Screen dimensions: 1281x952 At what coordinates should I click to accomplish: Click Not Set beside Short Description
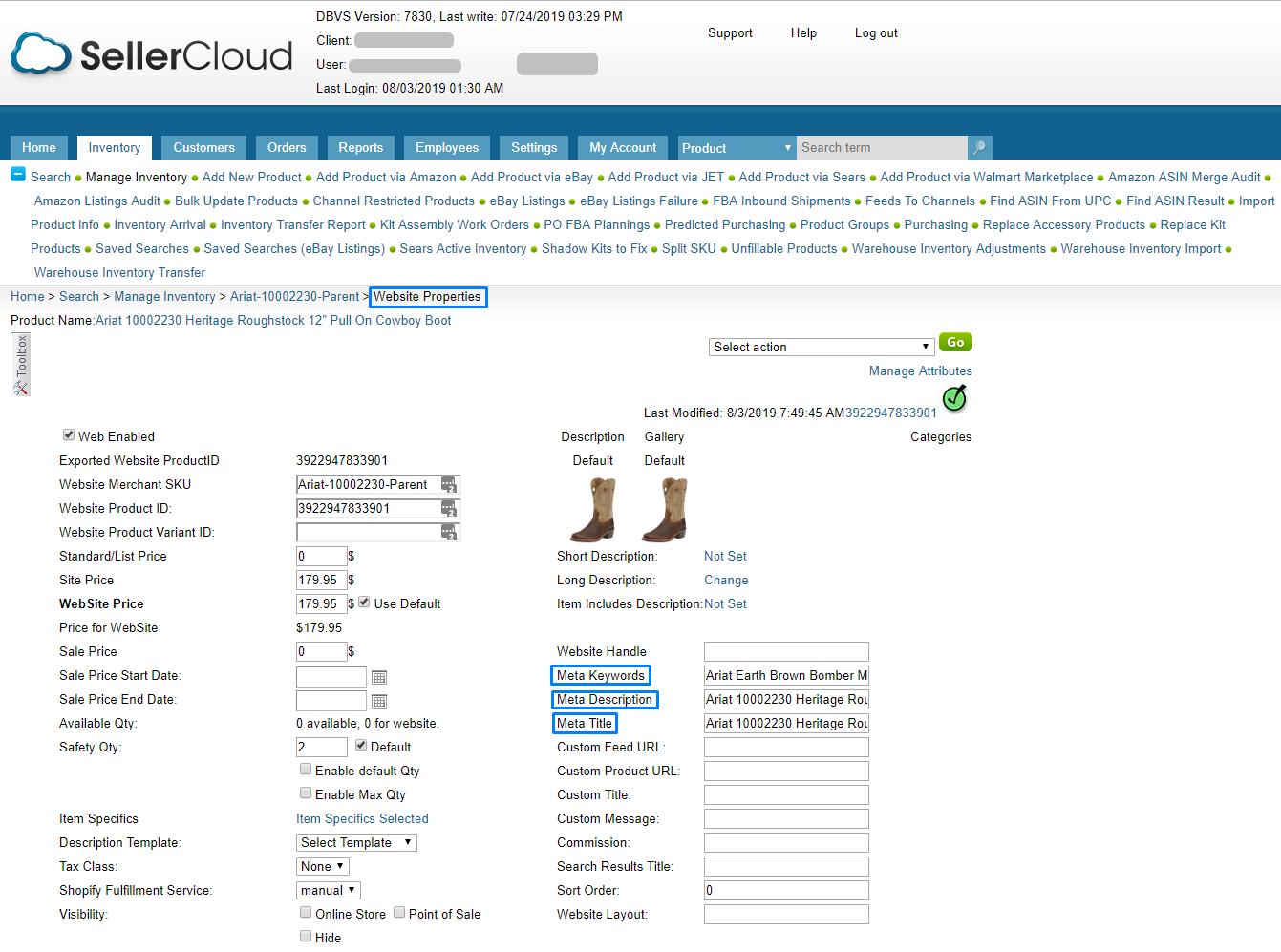pos(725,556)
